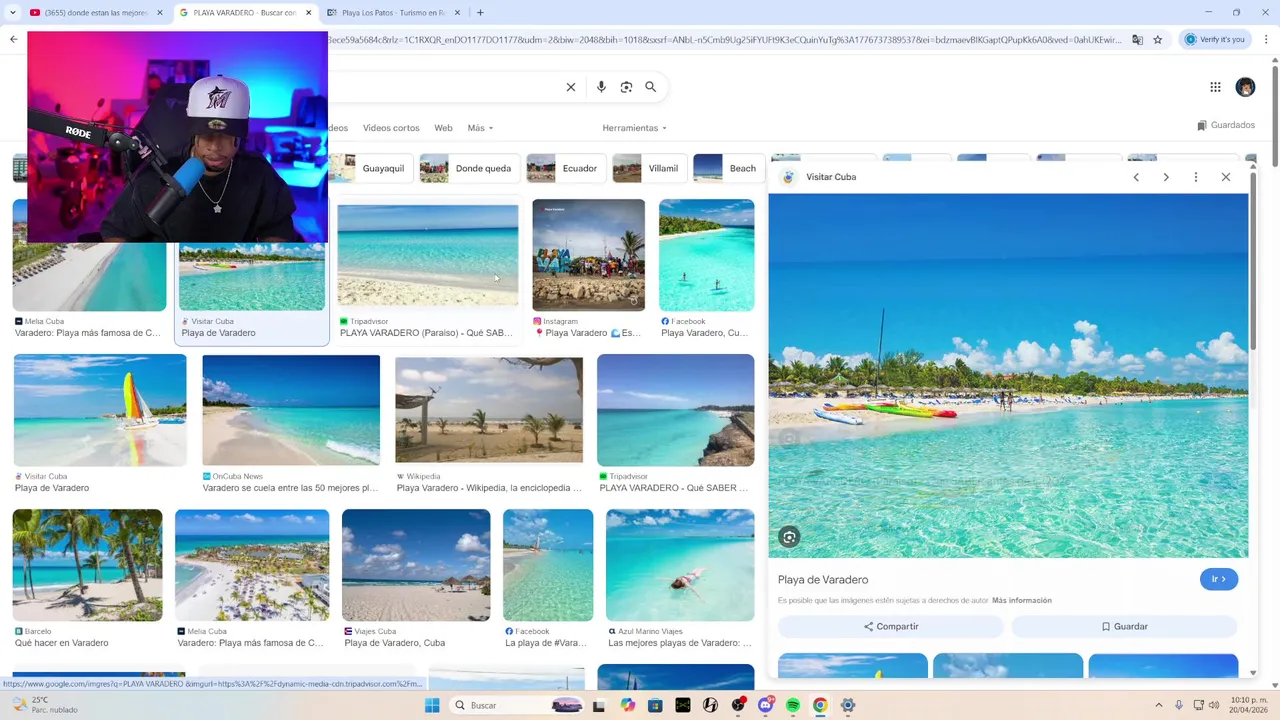Click 'Varadero: Playa más famosa de C...' Melia caption in first row
Viewport: 1280px width, 720px height.
pyautogui.click(x=88, y=333)
